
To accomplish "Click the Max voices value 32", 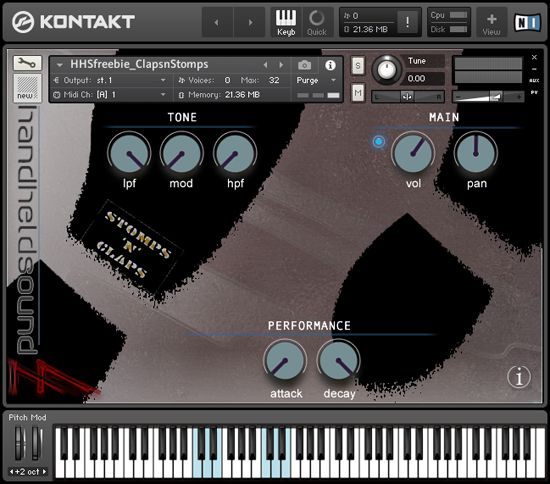I will point(274,80).
